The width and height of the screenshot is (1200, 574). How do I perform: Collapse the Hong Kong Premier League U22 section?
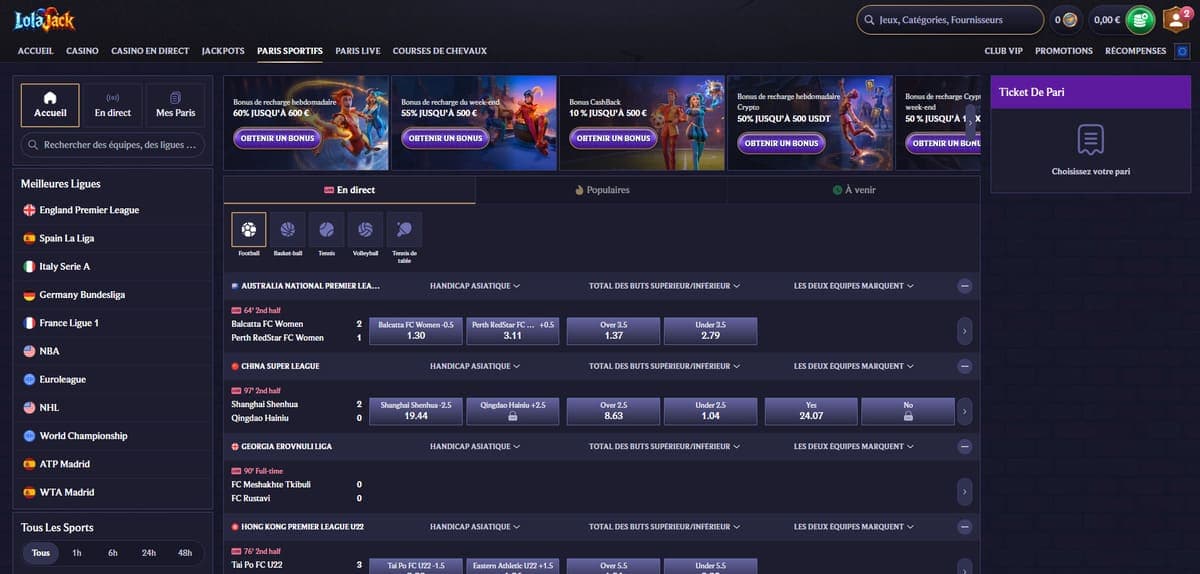coord(964,526)
